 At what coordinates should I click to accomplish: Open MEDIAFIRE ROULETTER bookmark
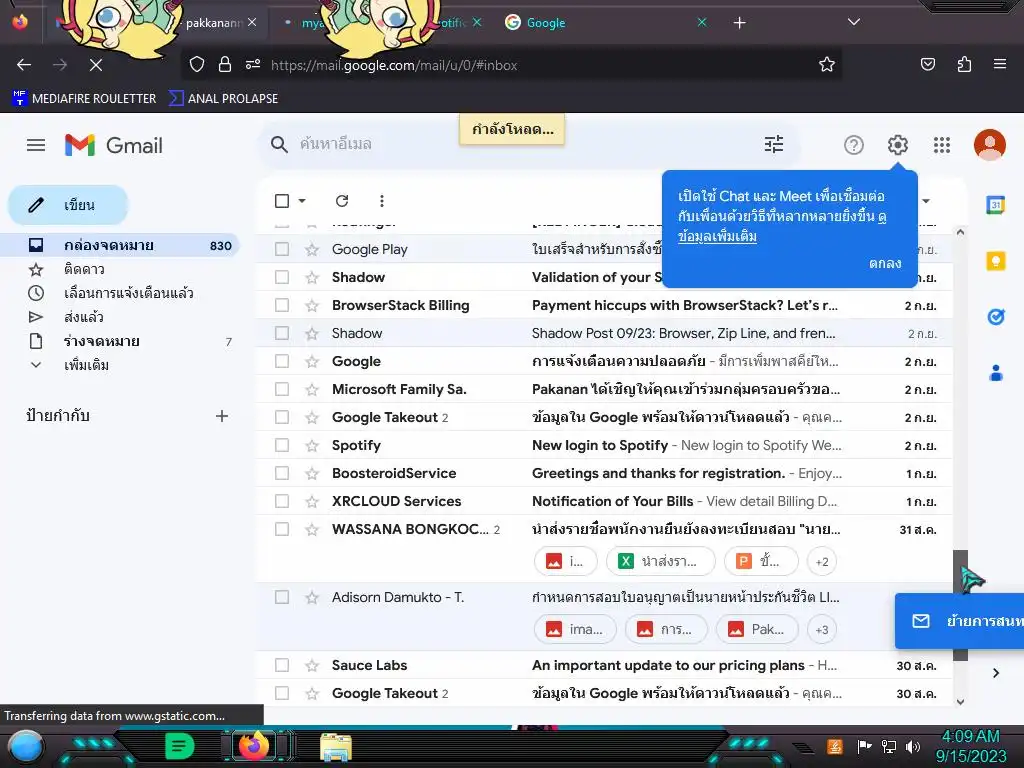pos(84,99)
